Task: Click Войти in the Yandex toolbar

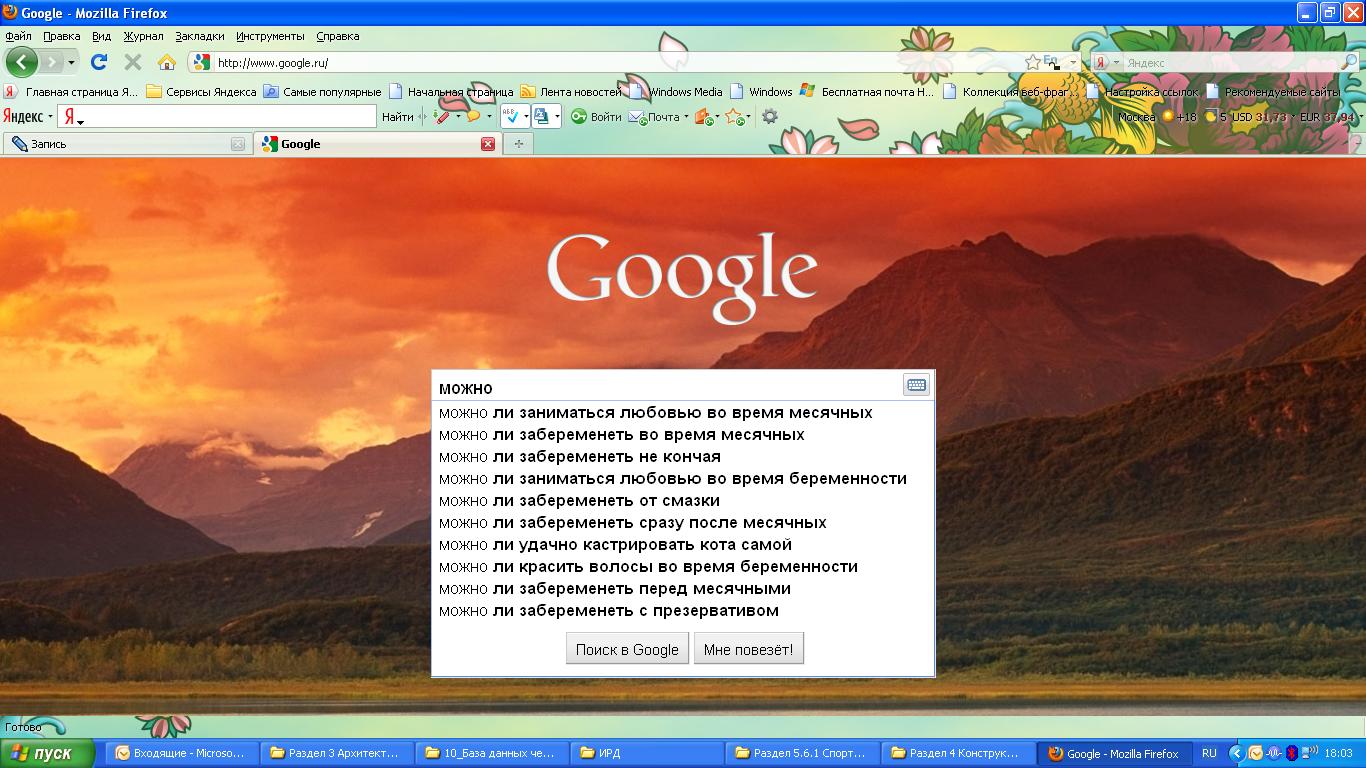Action: (x=597, y=117)
